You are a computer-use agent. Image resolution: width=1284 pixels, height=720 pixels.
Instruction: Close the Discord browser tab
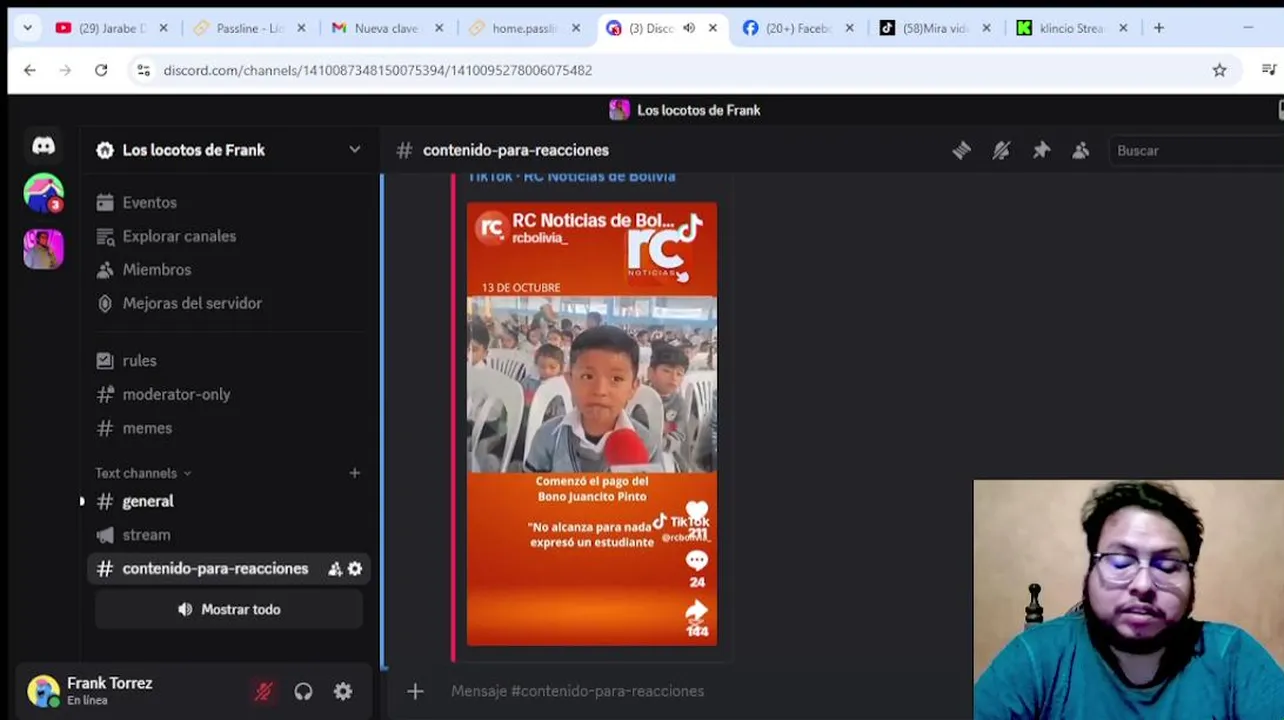coord(713,28)
